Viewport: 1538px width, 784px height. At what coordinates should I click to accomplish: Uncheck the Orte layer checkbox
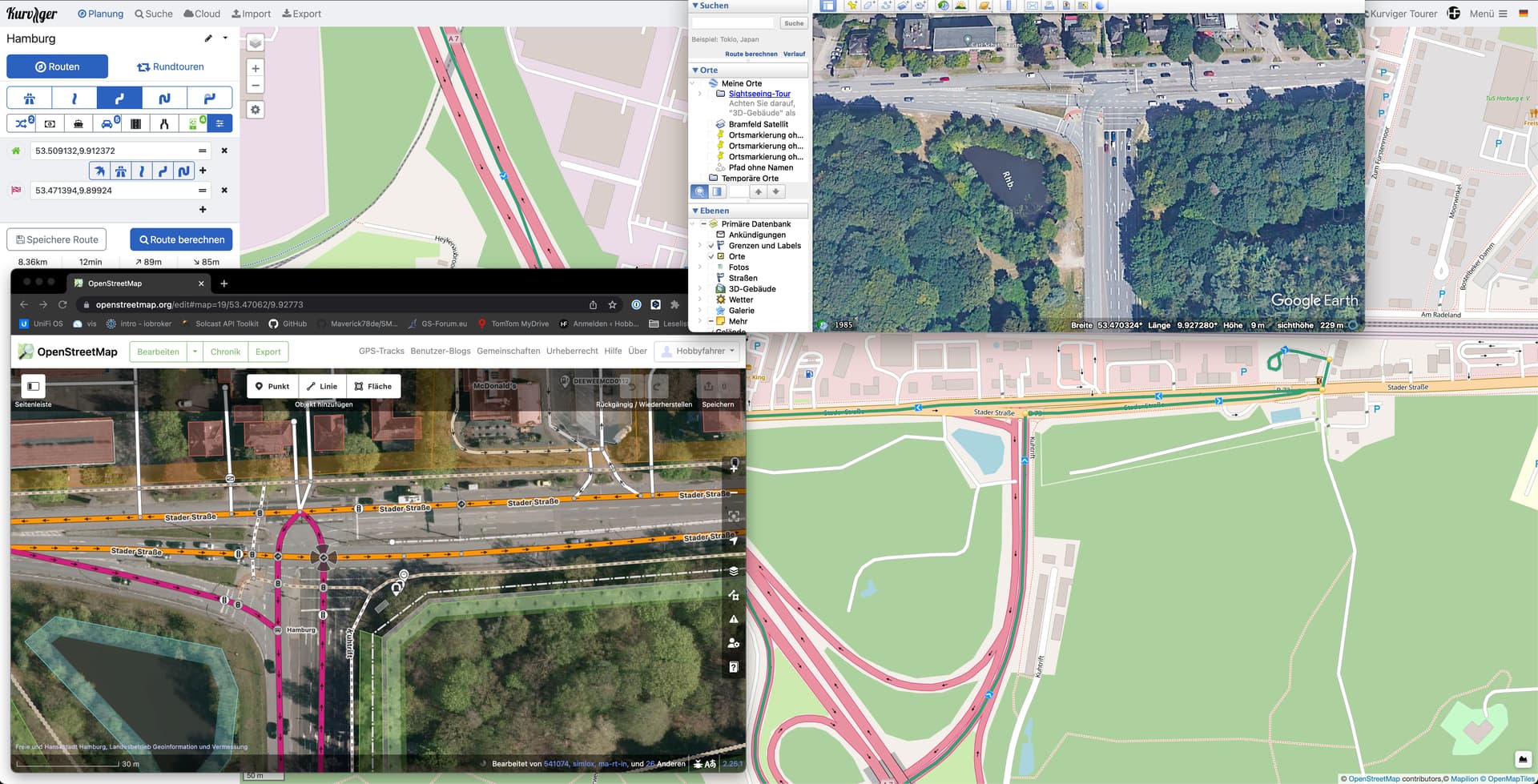pyautogui.click(x=711, y=256)
